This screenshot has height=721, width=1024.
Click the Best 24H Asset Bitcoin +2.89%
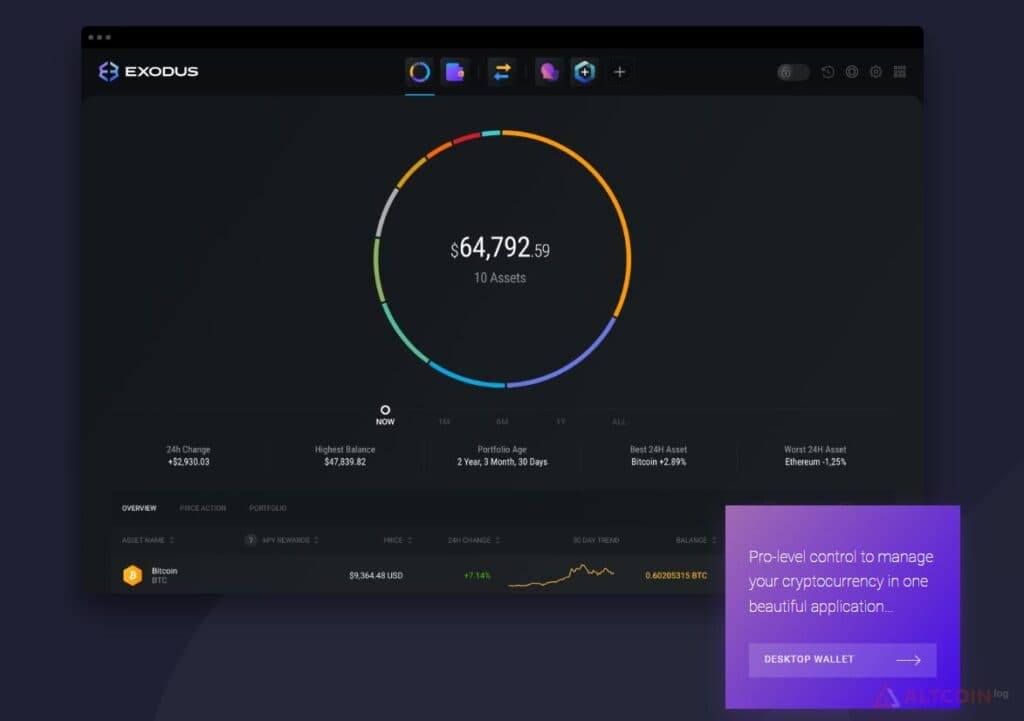[x=658, y=462]
